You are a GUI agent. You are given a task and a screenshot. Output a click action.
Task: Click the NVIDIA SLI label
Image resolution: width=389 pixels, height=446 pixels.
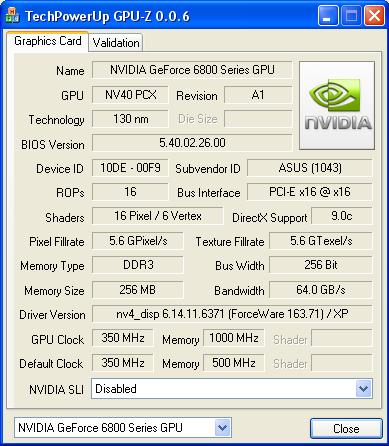56,389
